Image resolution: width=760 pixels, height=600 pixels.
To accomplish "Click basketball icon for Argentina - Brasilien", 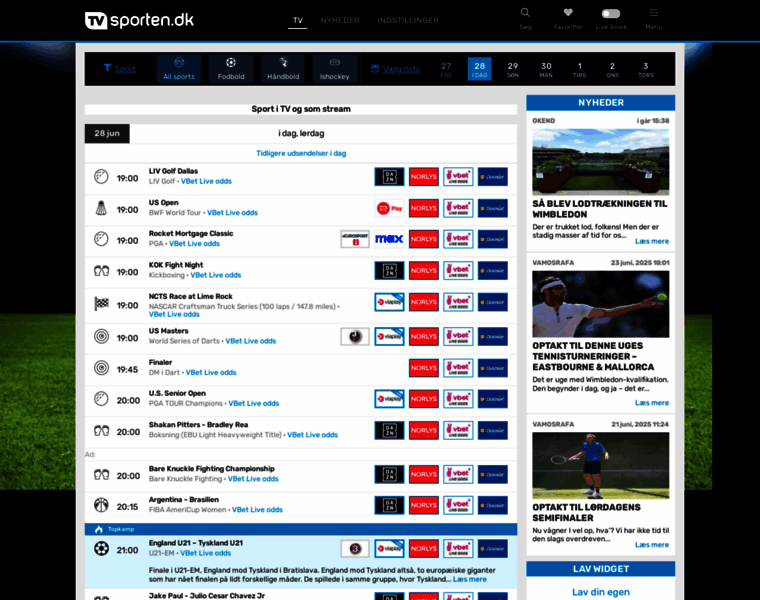I will tap(101, 505).
